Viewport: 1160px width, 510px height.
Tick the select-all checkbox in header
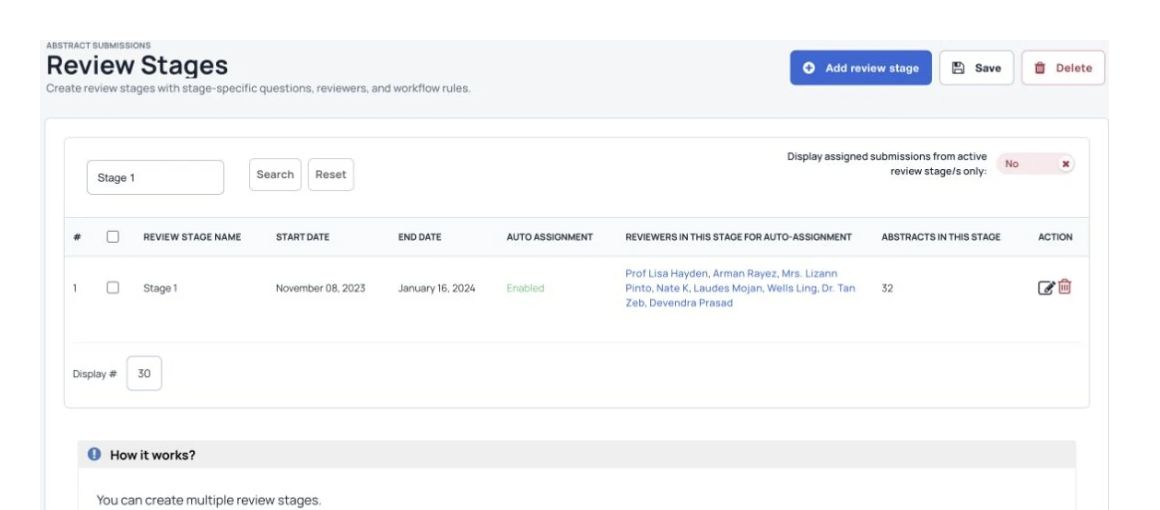point(112,237)
